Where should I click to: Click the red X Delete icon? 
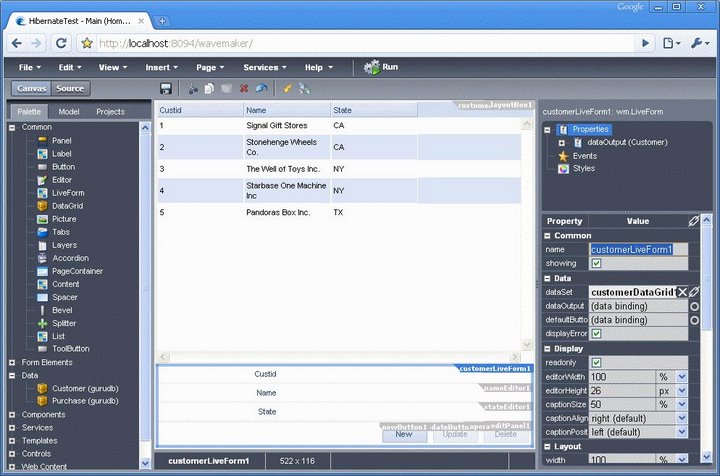pyautogui.click(x=244, y=89)
